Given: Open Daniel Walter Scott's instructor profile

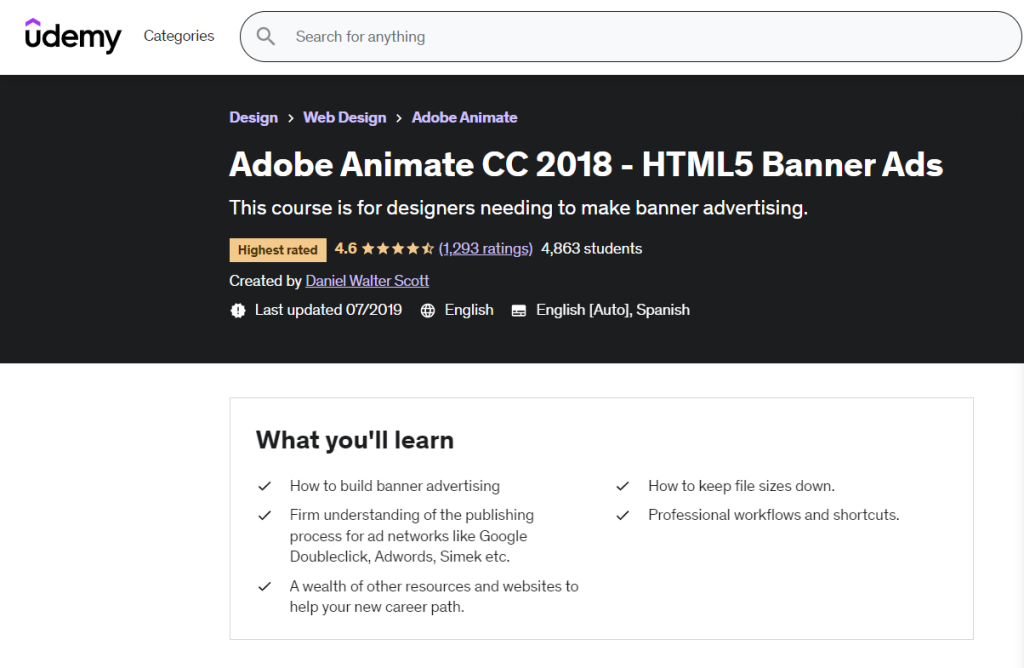Looking at the screenshot, I should 367,281.
